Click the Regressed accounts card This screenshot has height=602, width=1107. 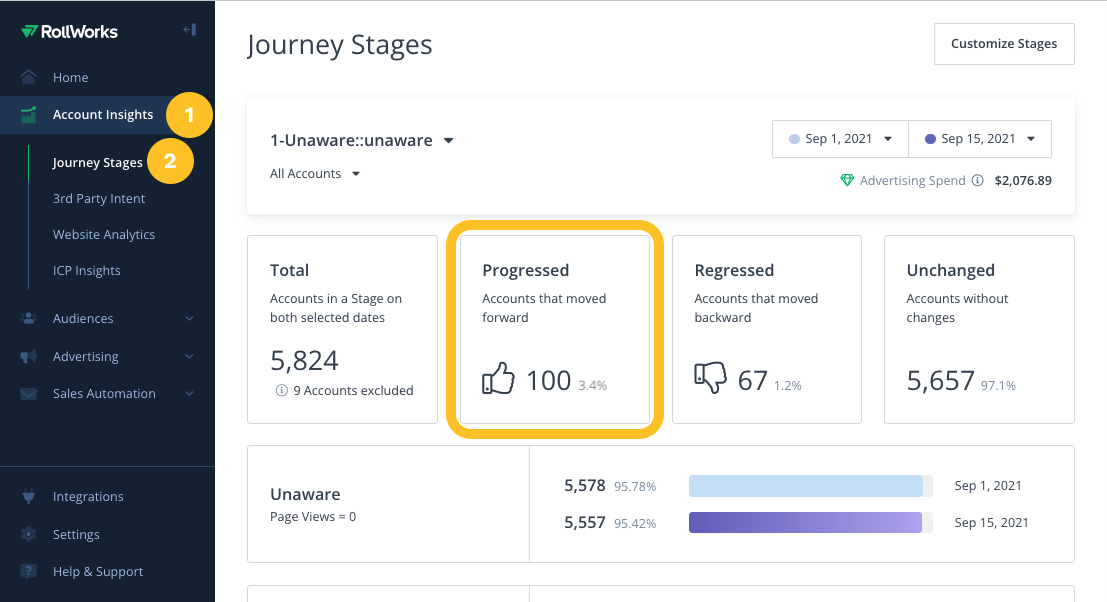[767, 330]
